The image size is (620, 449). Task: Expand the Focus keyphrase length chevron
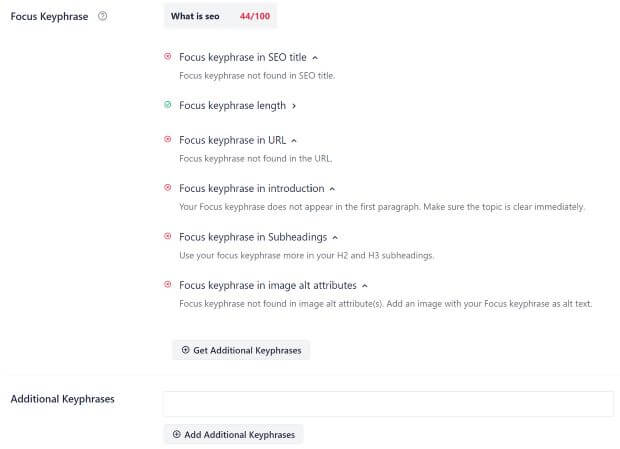point(294,106)
